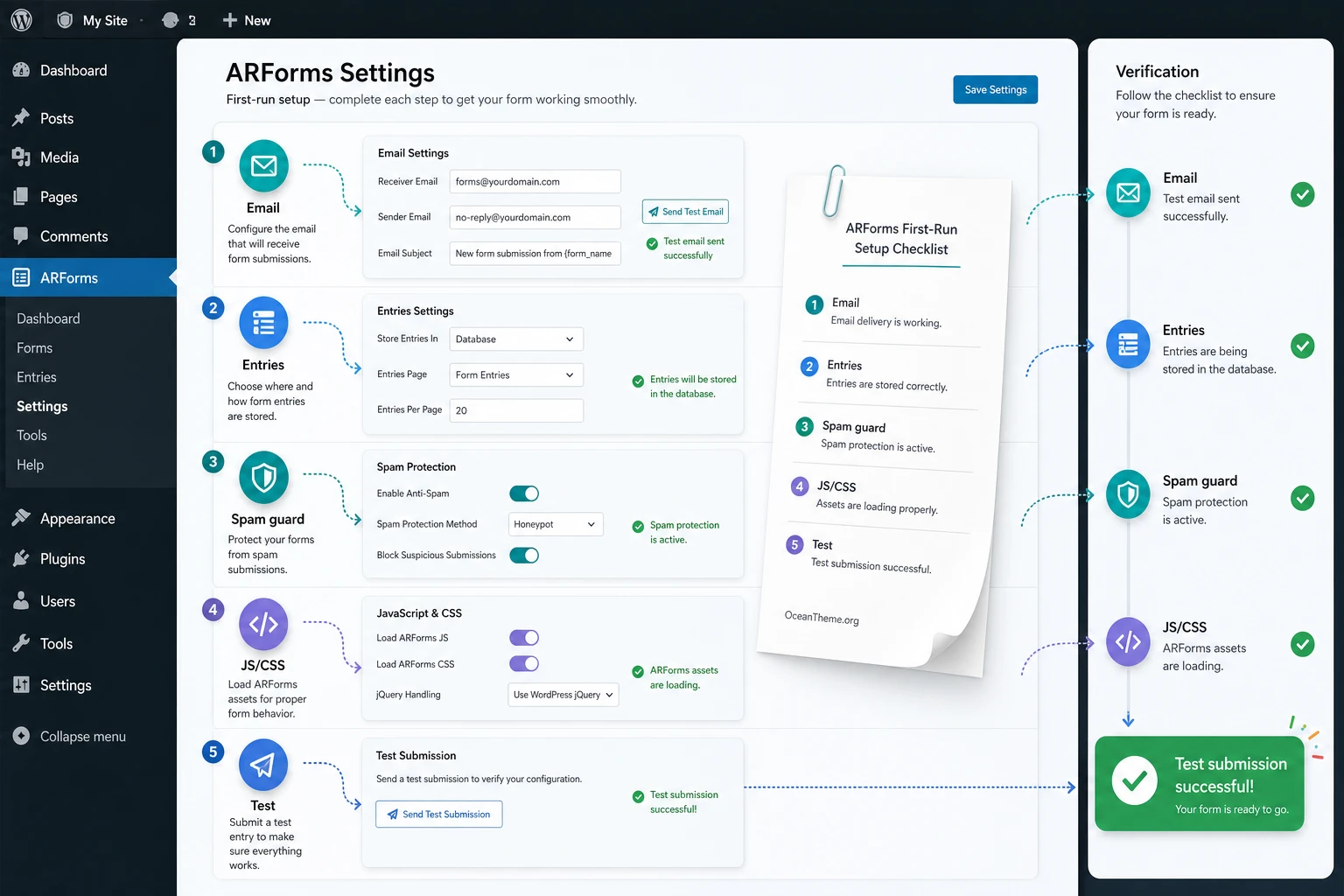Open the Forms submenu item
The image size is (1344, 896).
[x=34, y=347]
